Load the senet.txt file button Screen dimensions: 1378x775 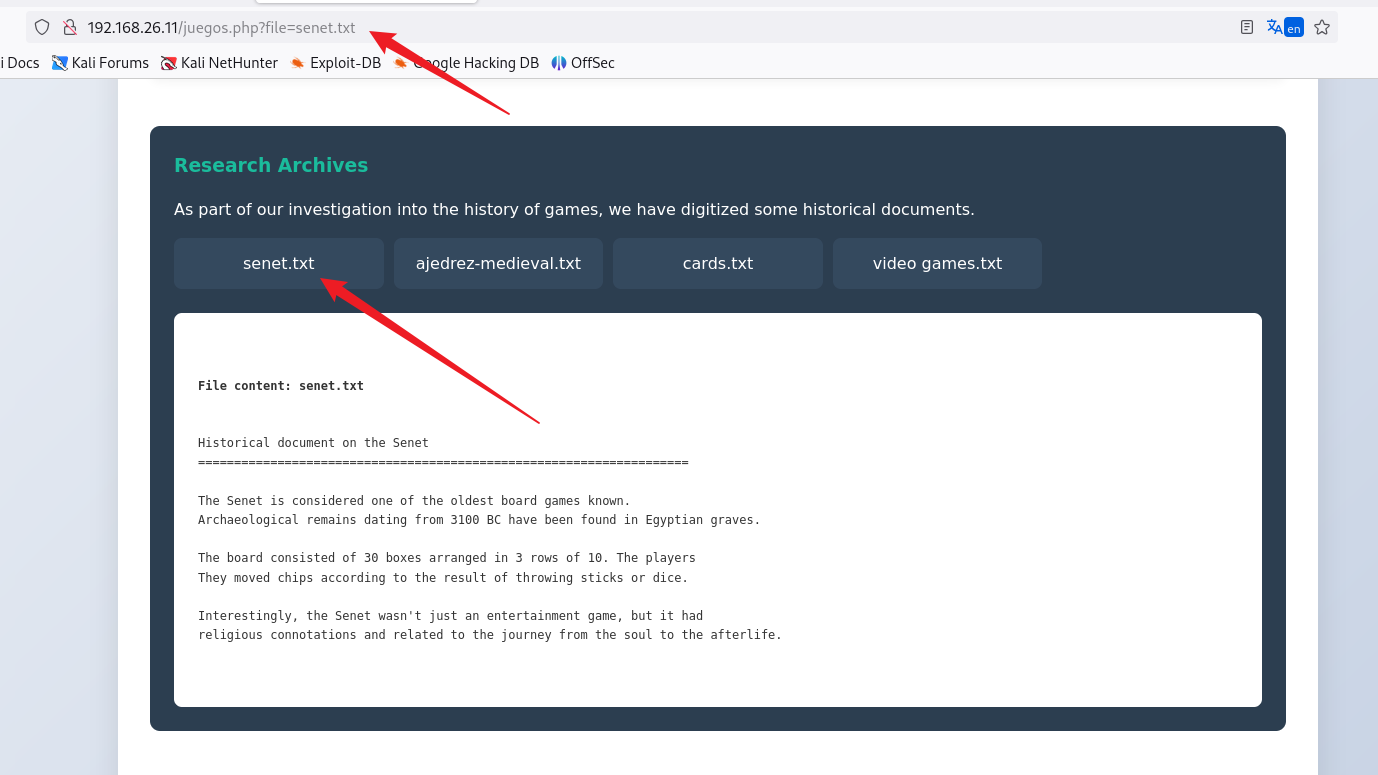(279, 264)
